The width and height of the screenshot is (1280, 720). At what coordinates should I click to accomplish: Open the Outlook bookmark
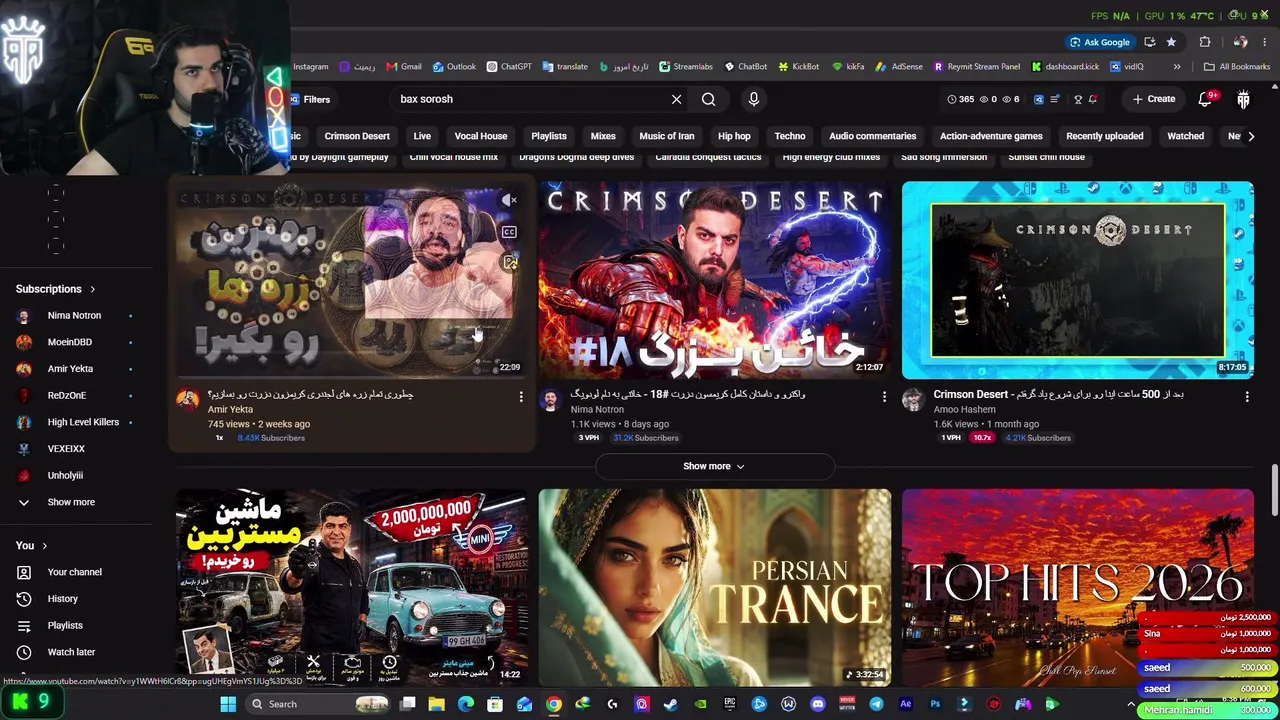[454, 67]
